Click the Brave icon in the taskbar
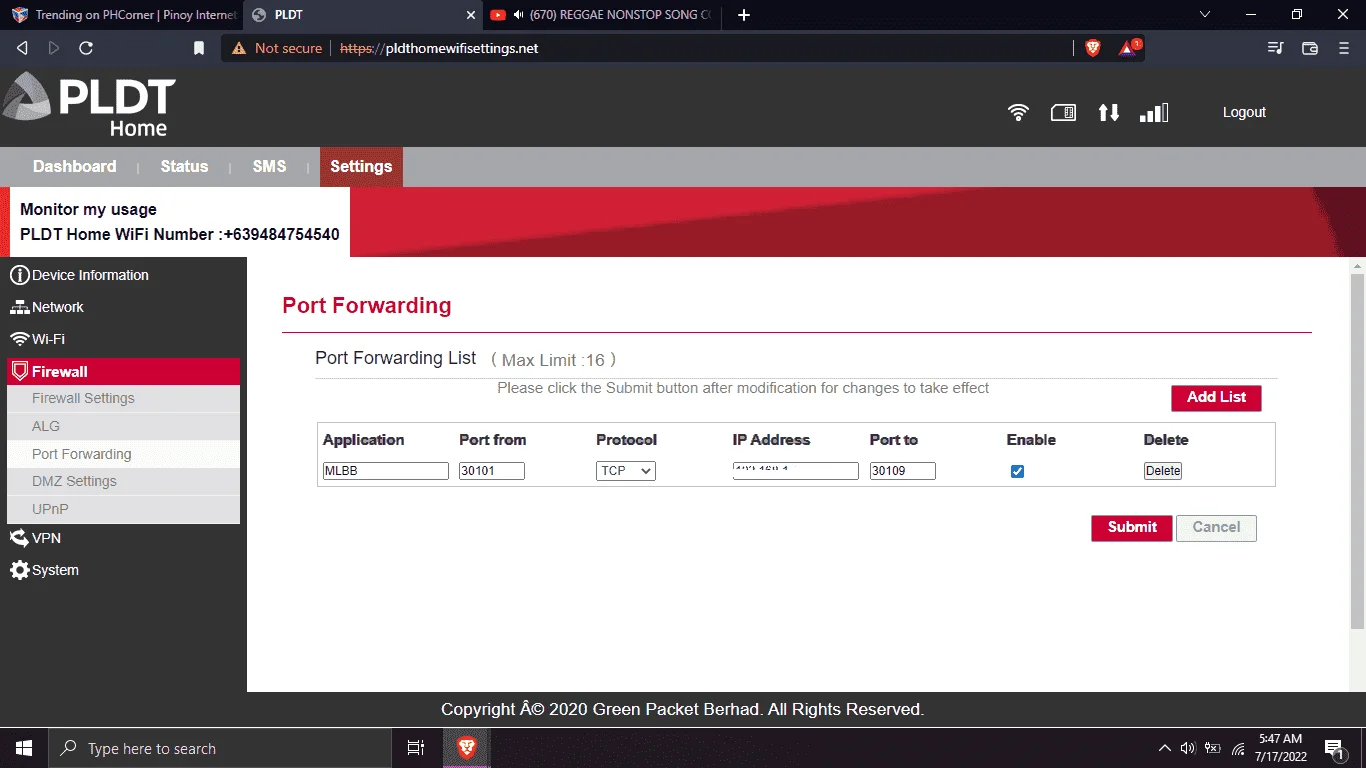Image resolution: width=1366 pixels, height=768 pixels. pyautogui.click(x=466, y=748)
